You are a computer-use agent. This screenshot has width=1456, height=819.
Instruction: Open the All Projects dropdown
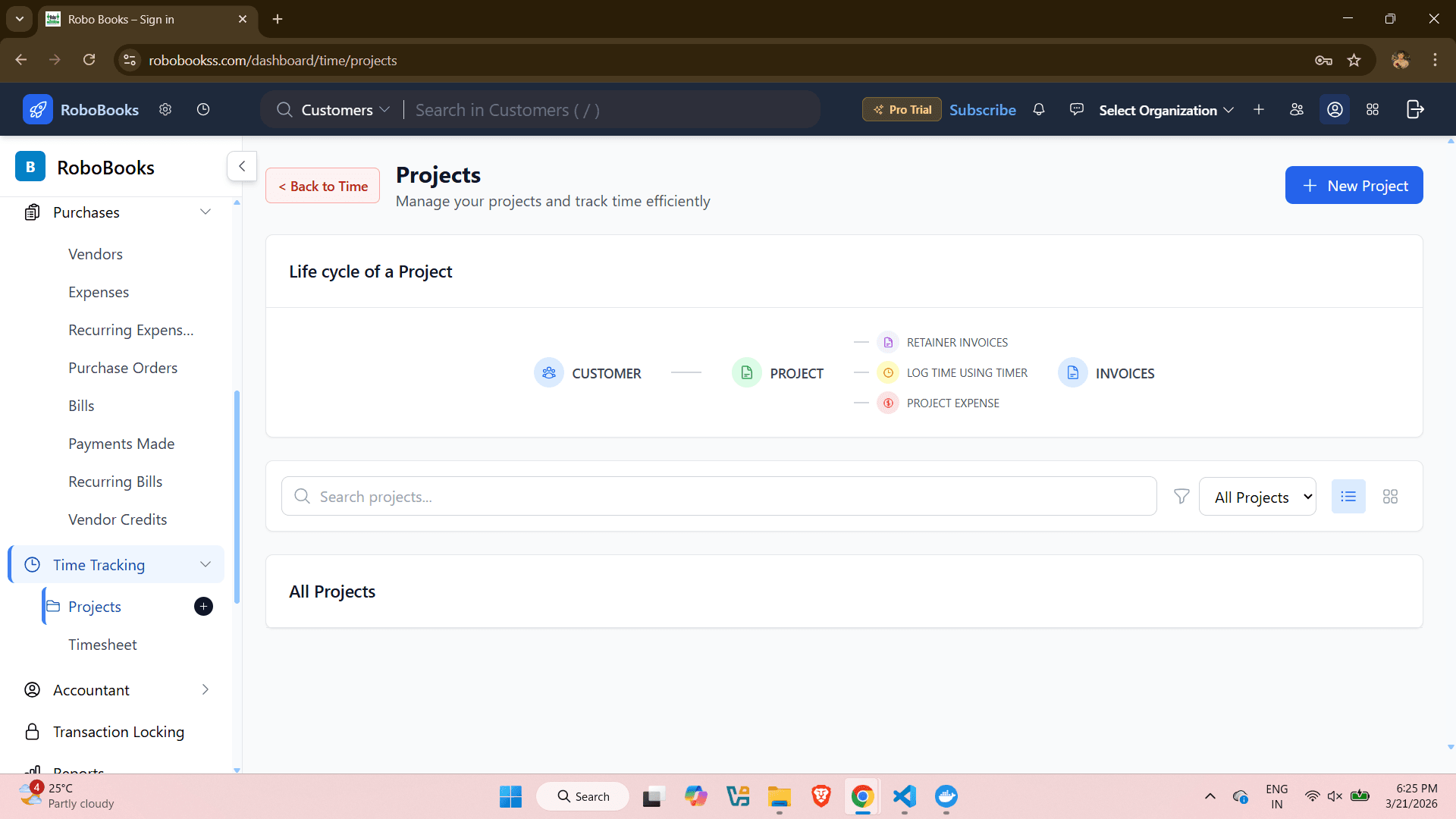1258,496
